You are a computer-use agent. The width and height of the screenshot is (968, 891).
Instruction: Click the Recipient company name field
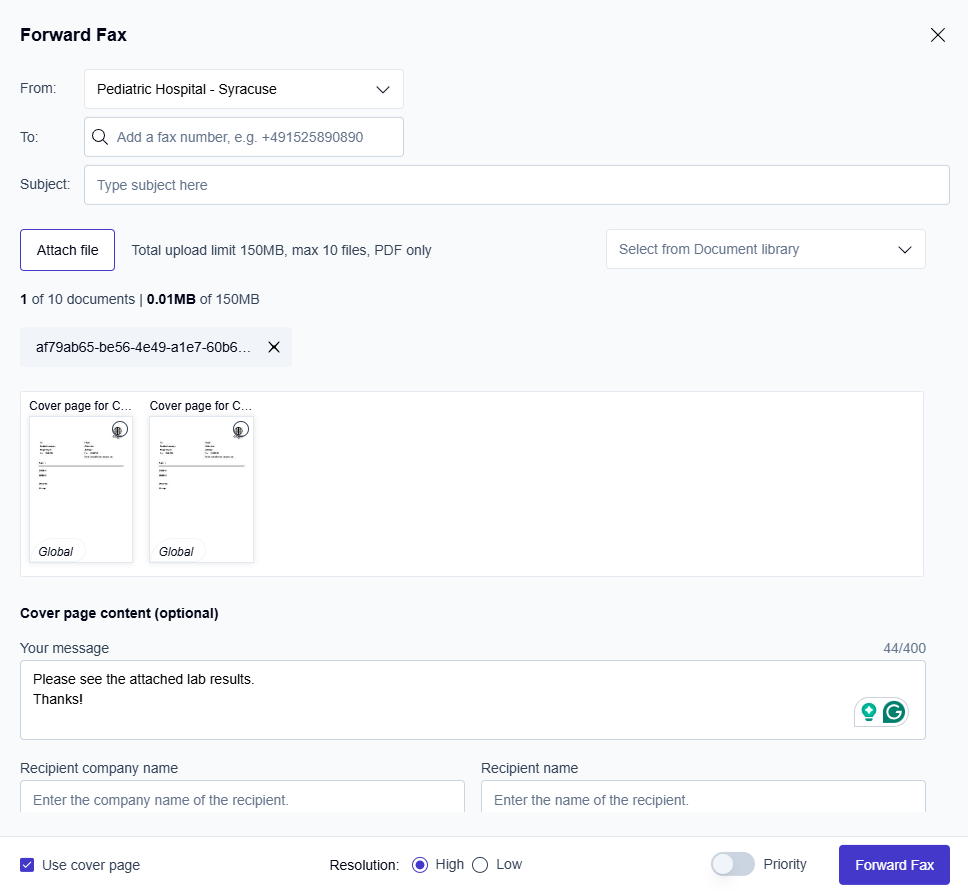(242, 799)
